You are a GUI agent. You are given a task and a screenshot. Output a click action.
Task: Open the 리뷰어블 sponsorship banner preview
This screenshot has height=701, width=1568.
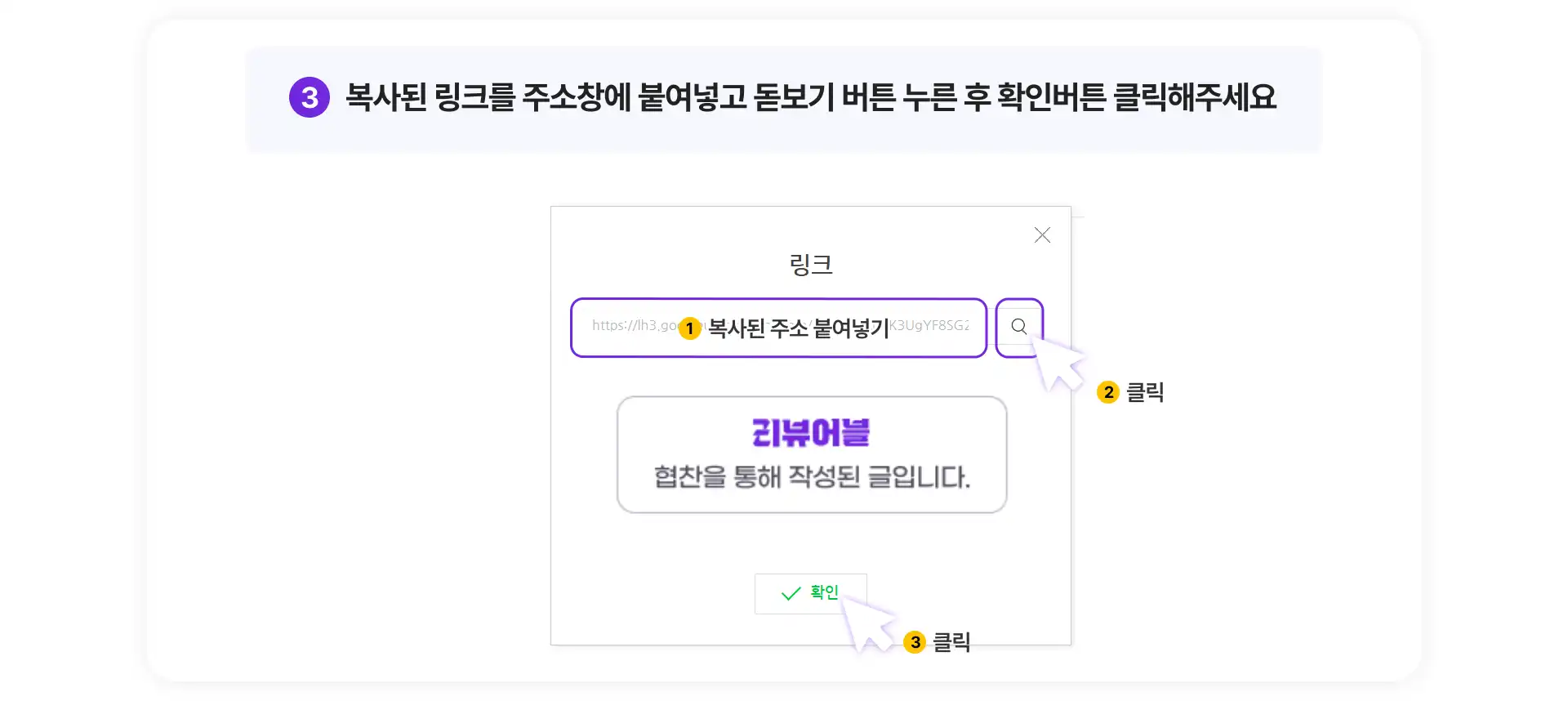[x=812, y=455]
